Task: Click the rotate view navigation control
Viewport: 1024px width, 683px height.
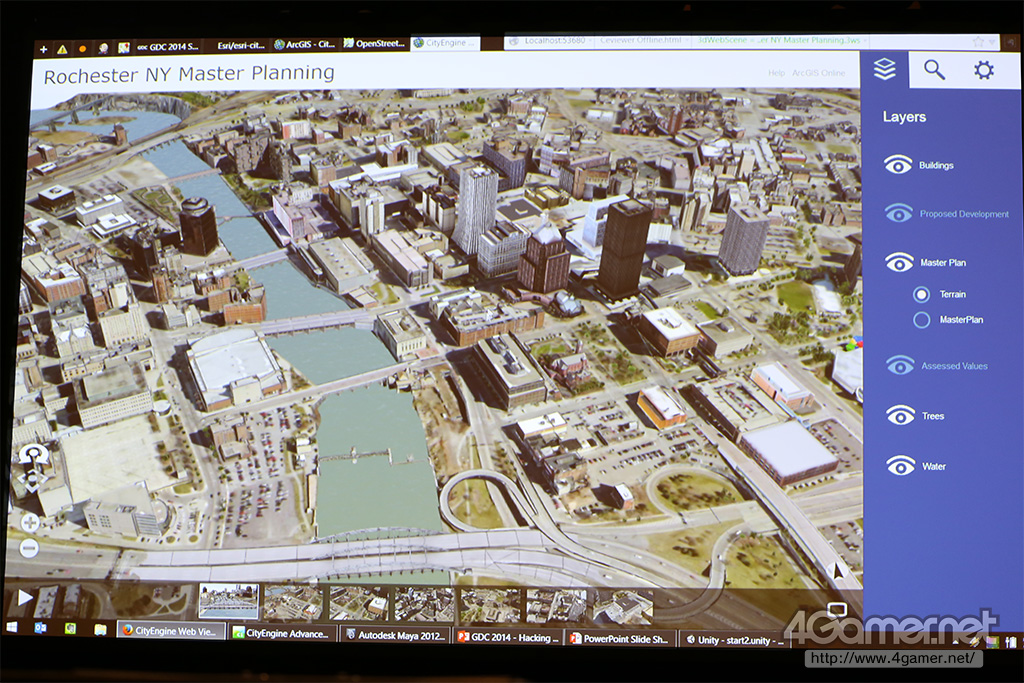Action: click(x=35, y=456)
